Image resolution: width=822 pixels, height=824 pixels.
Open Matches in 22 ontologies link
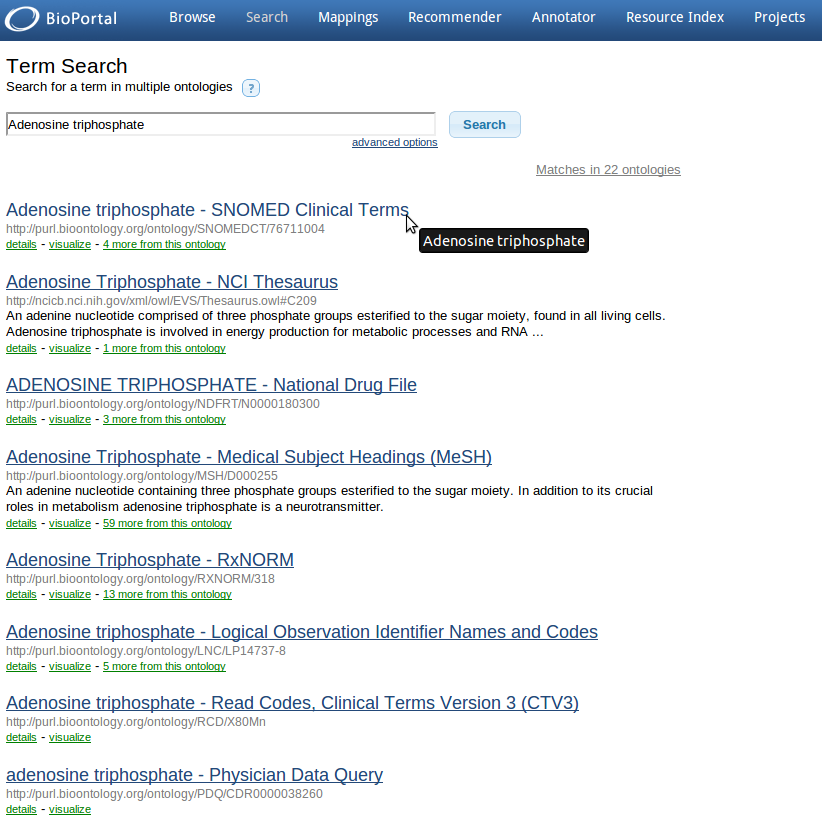coord(608,170)
